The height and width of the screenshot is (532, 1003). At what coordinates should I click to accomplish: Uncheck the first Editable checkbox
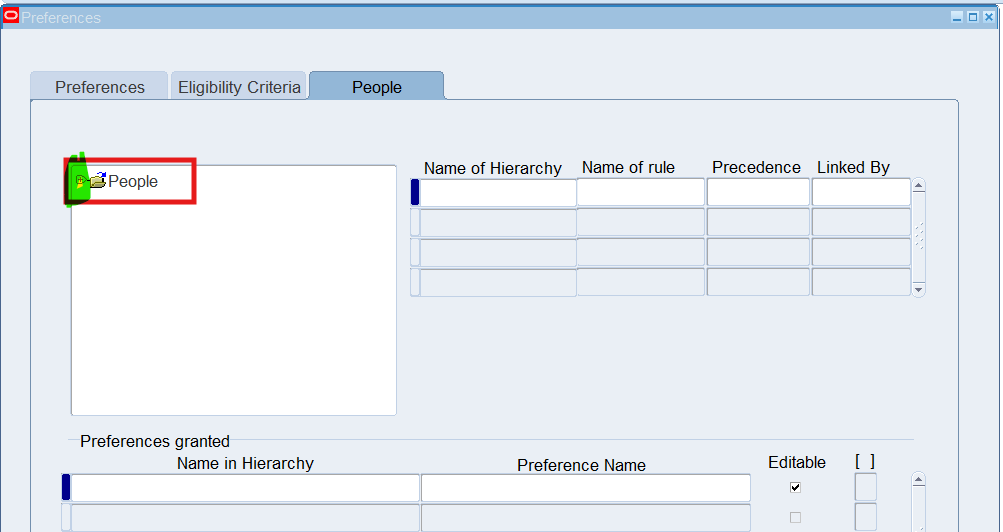pyautogui.click(x=795, y=487)
